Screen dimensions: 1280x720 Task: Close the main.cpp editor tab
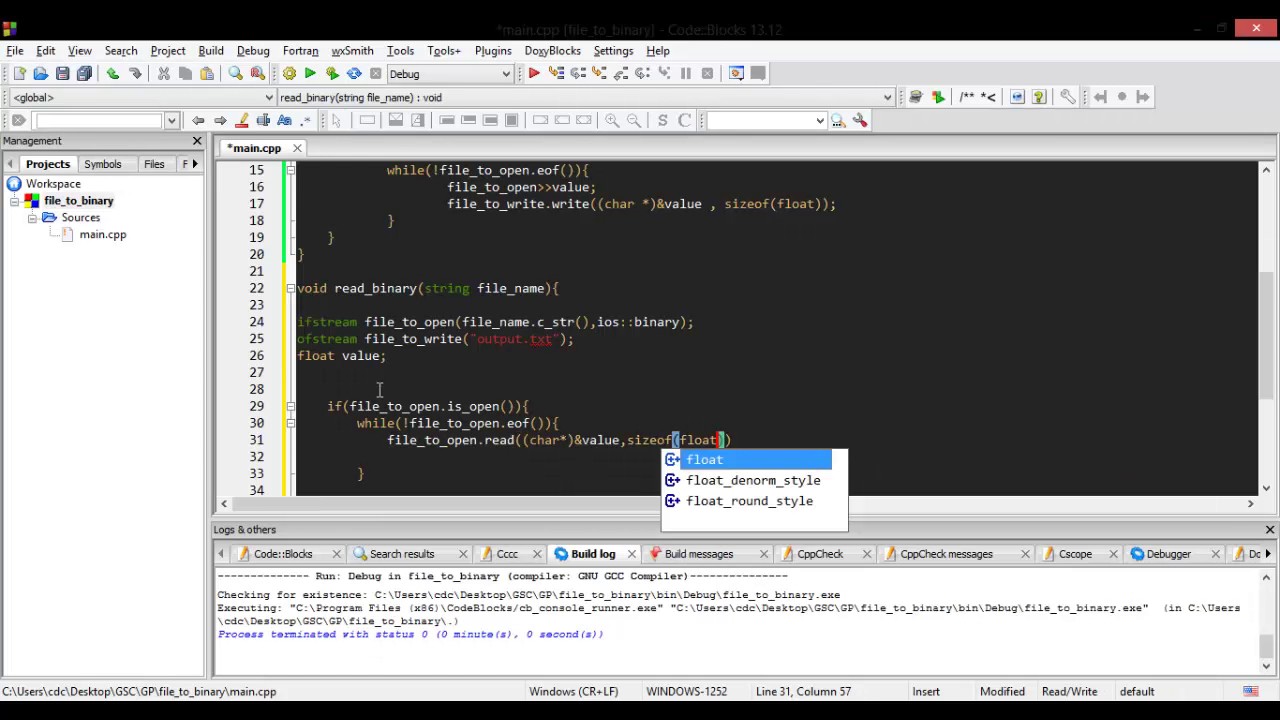point(297,148)
